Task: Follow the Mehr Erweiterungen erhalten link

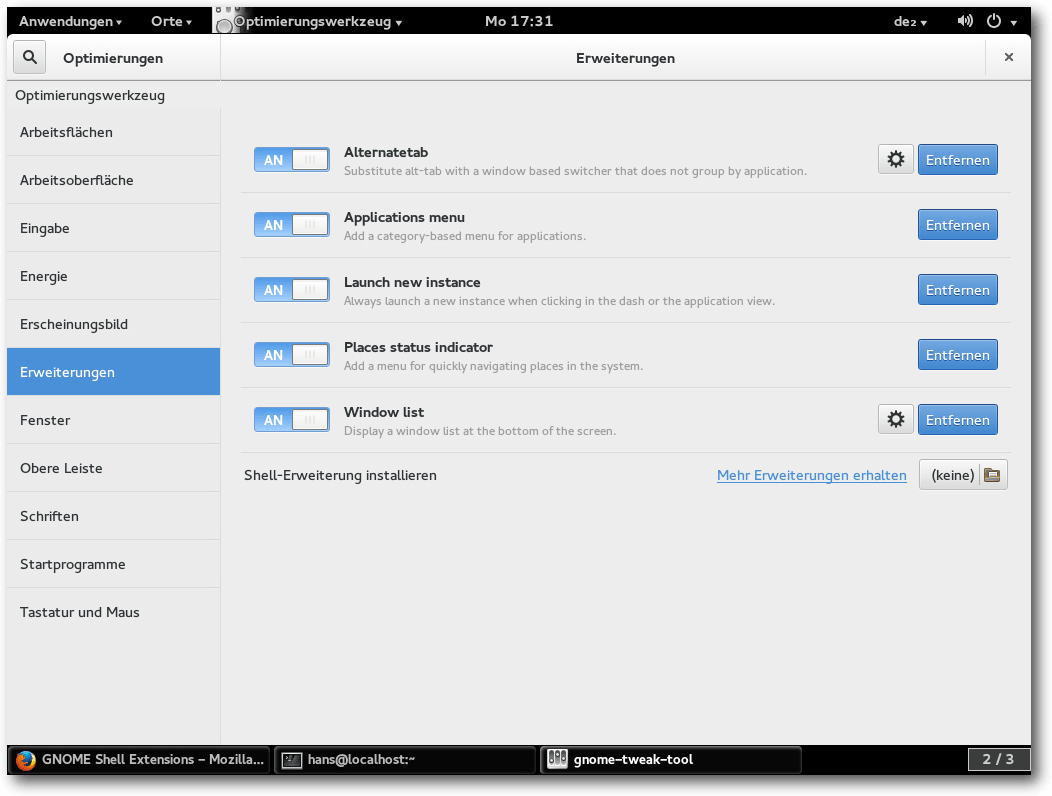Action: coord(811,475)
